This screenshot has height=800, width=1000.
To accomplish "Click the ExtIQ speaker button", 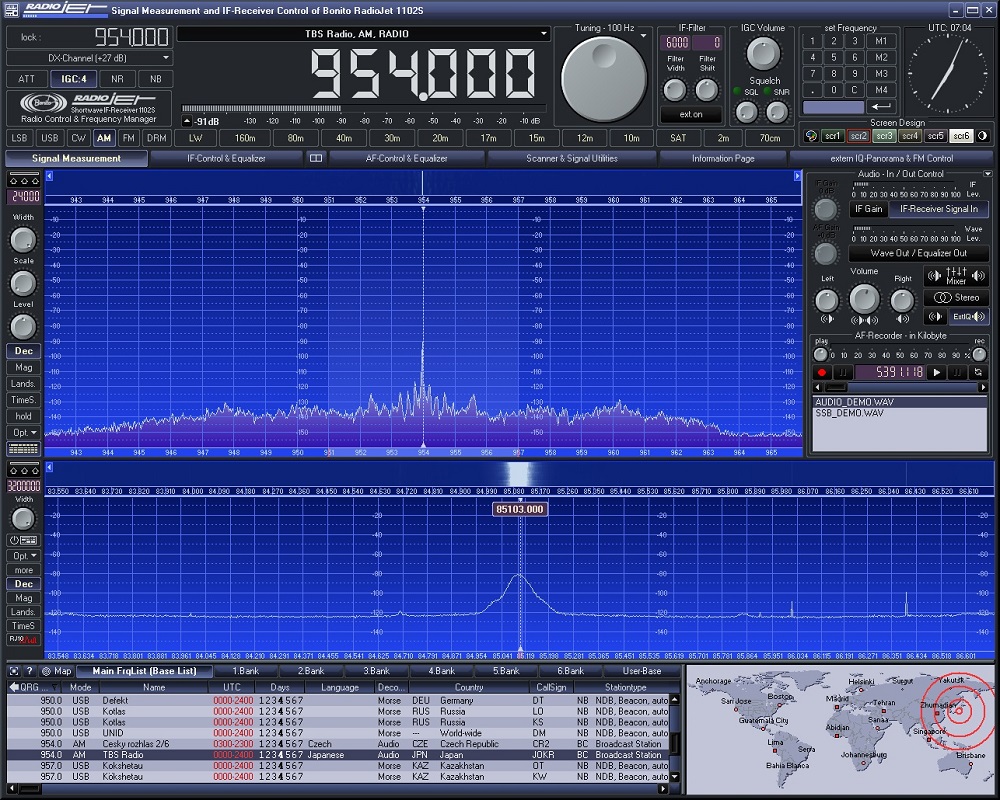I will coord(968,316).
